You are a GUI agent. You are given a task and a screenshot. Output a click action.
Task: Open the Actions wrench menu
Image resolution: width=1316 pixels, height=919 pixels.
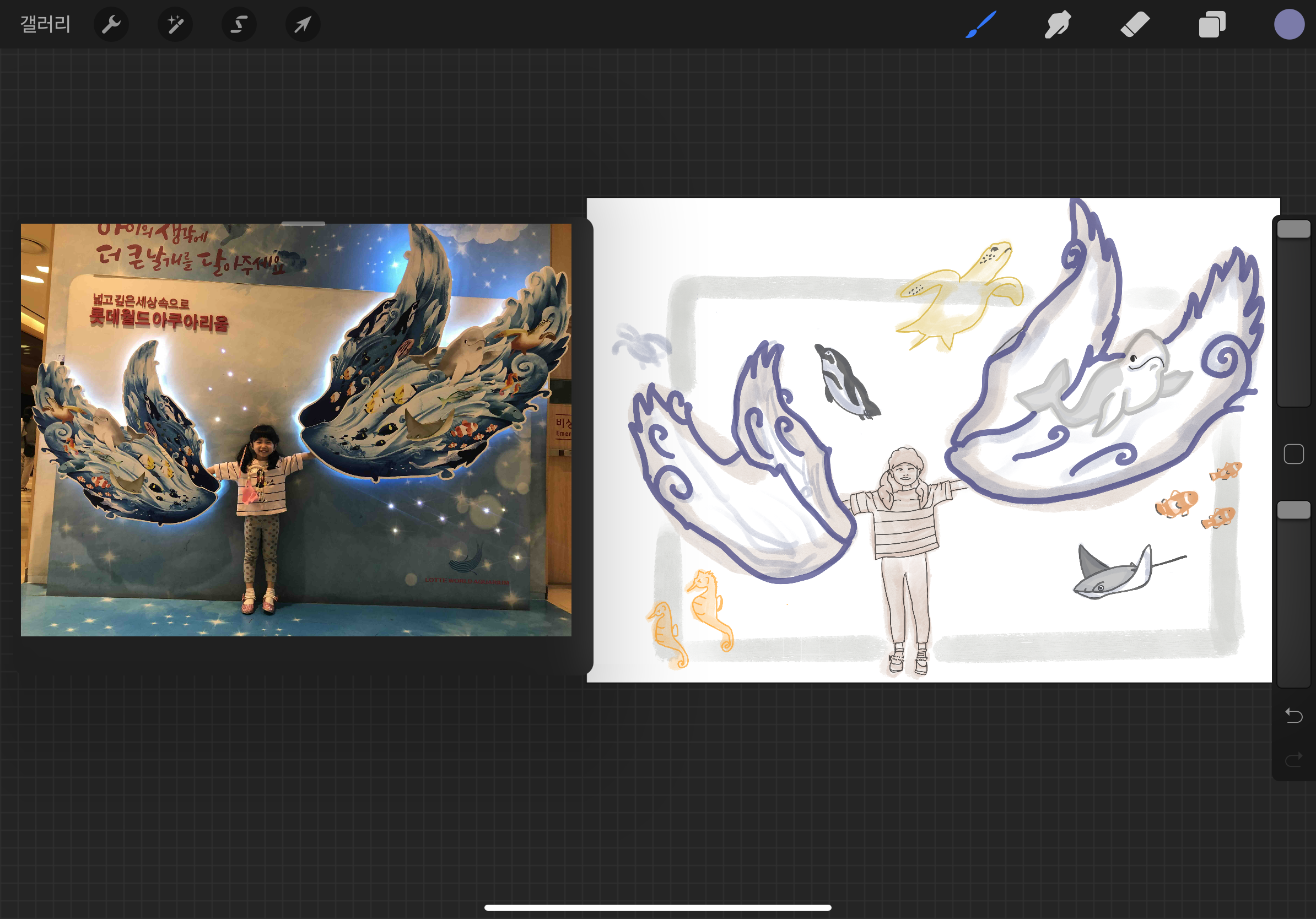111,25
